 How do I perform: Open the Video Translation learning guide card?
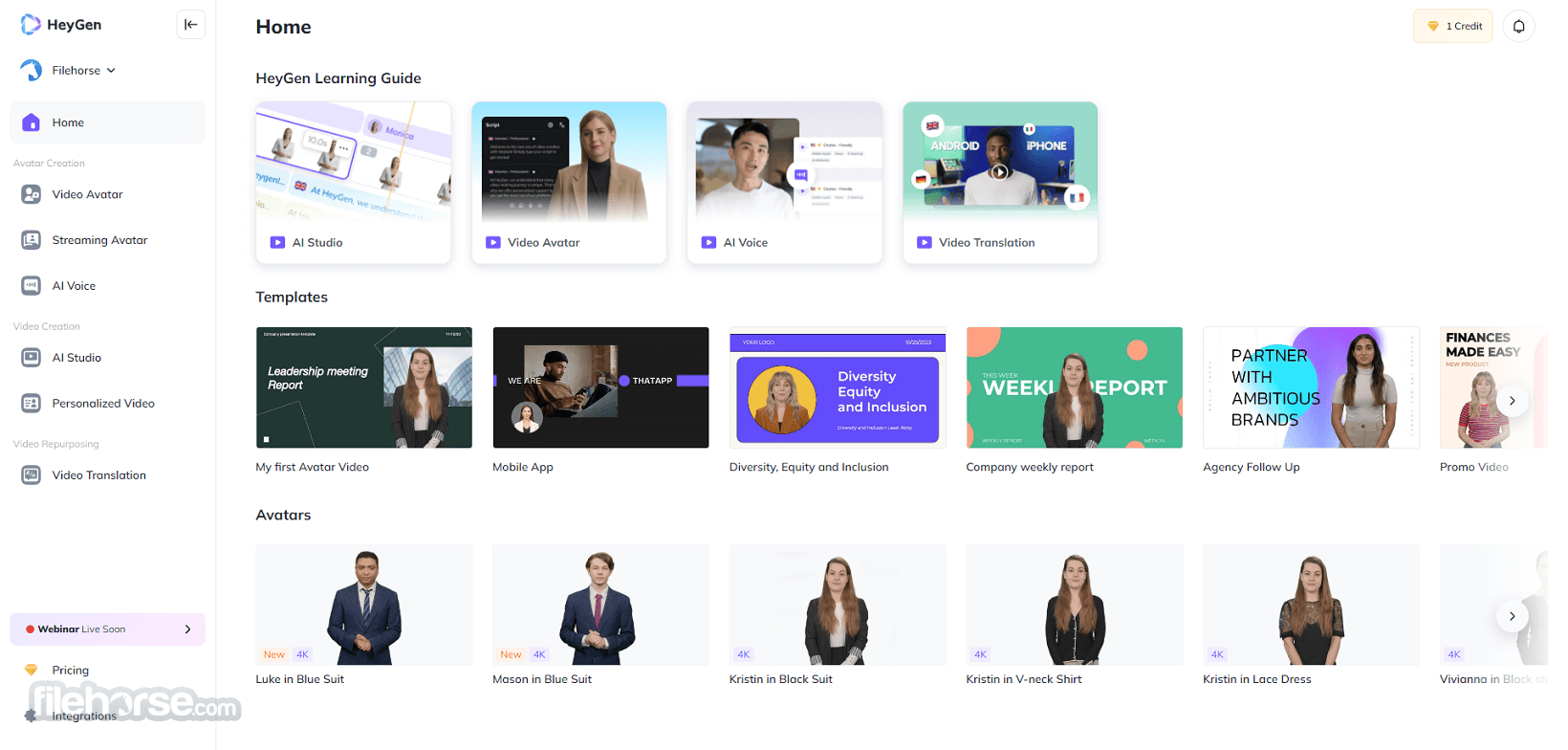click(1000, 183)
